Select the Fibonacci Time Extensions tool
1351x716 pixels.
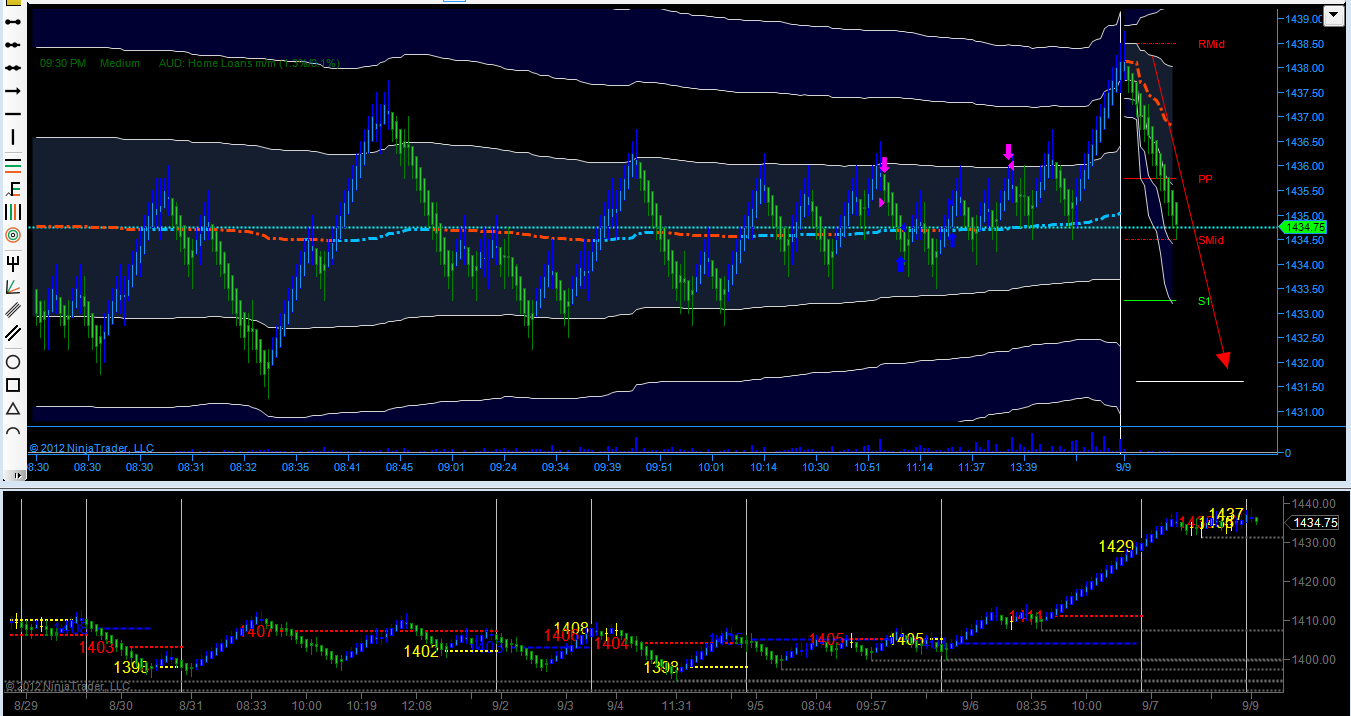coord(13,211)
